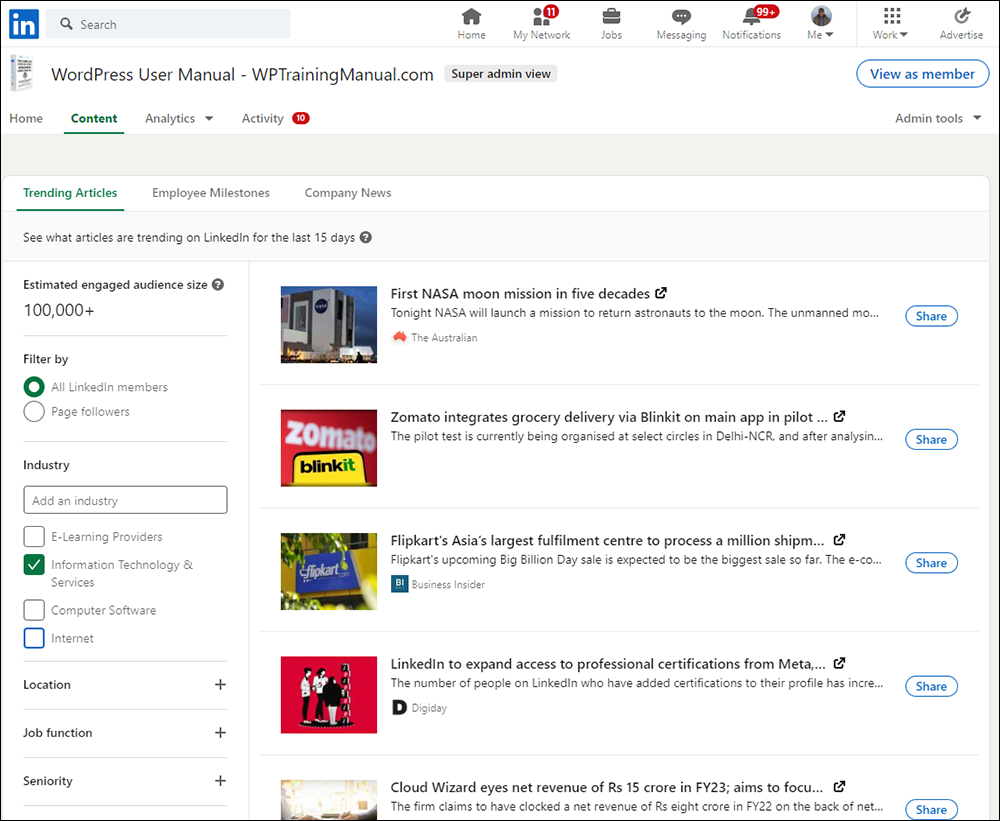
Task: Uncheck Information Technology & Services checkbox
Action: (x=34, y=565)
